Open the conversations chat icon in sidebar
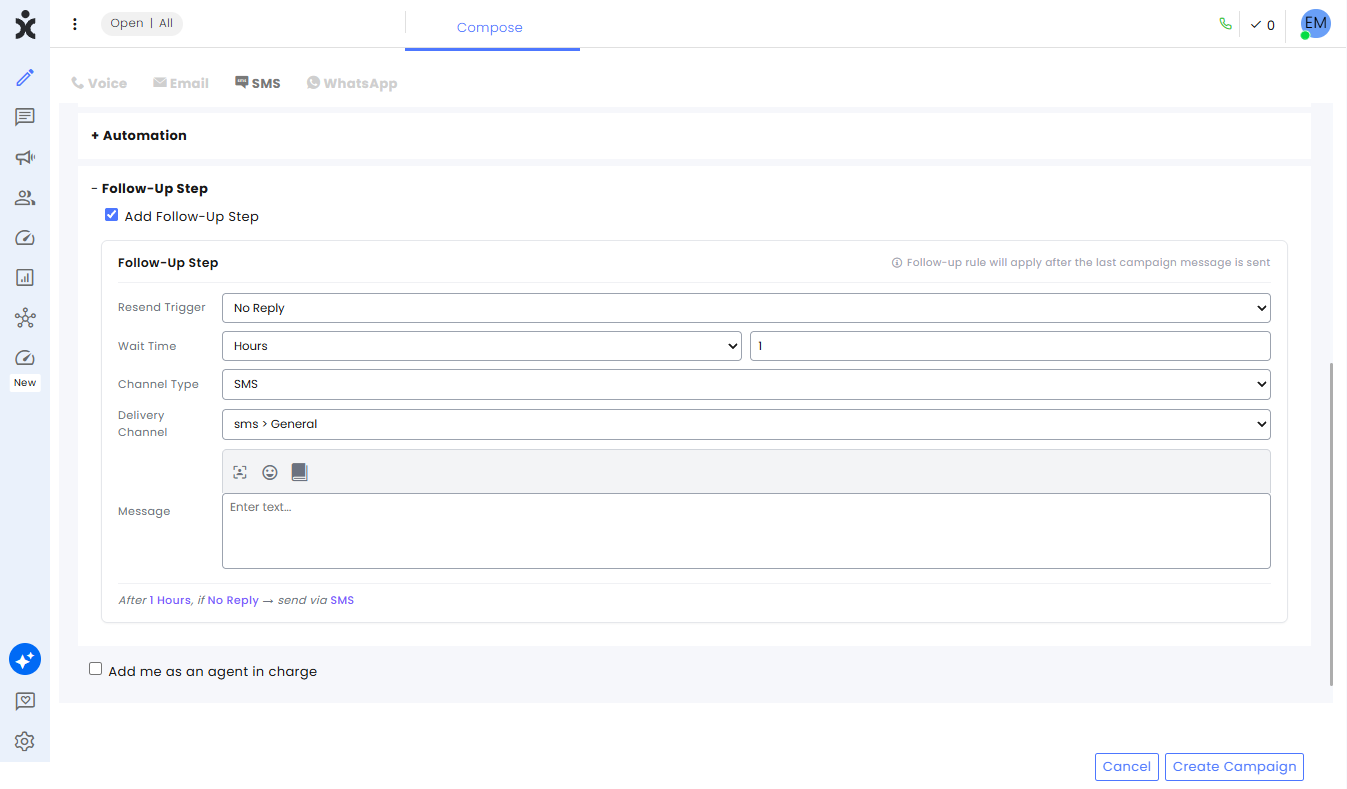 (x=25, y=117)
